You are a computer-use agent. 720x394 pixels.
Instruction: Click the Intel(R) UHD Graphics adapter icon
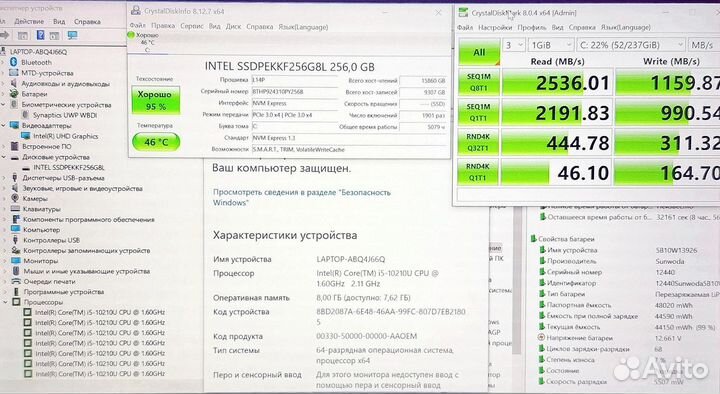tap(26, 136)
